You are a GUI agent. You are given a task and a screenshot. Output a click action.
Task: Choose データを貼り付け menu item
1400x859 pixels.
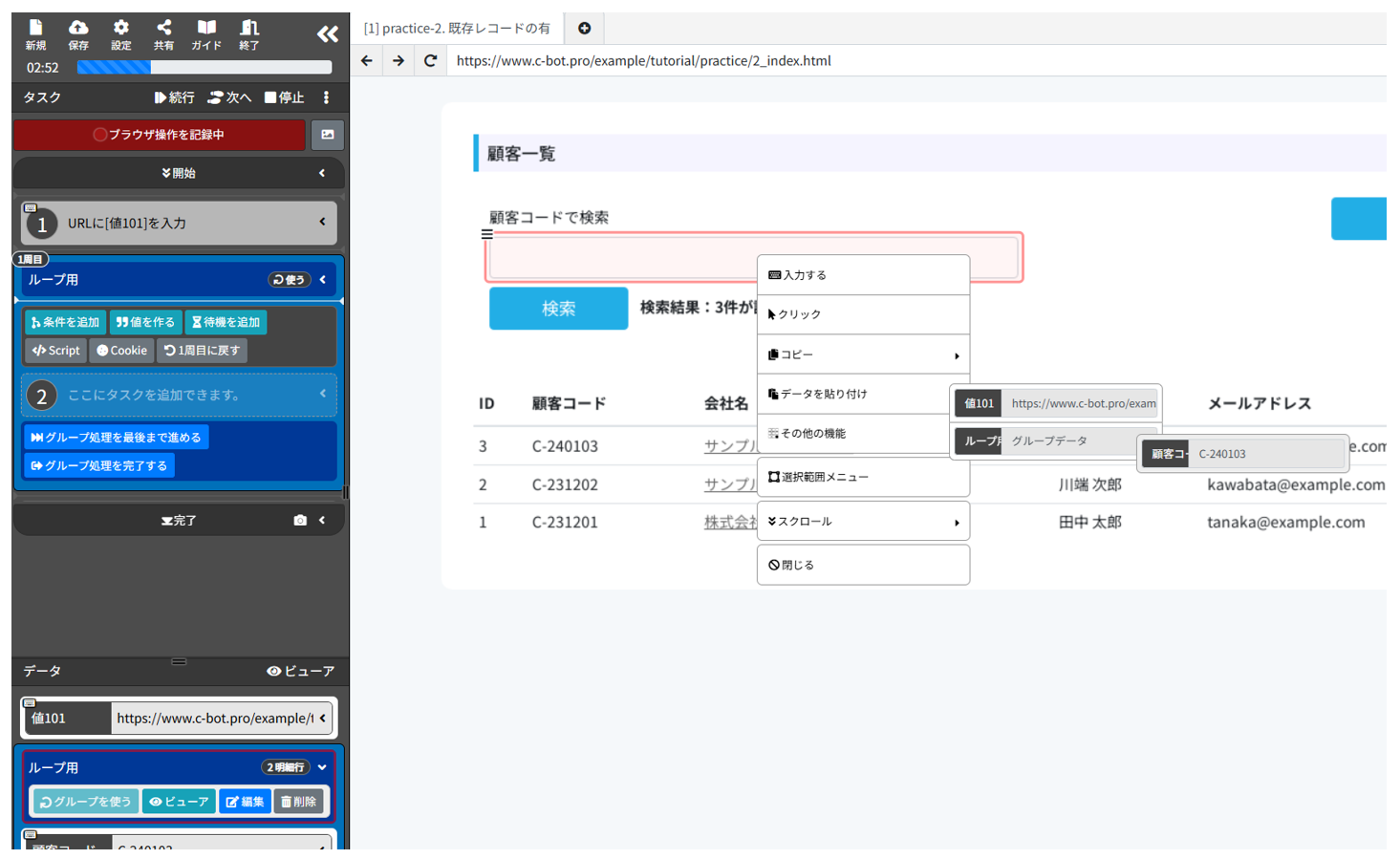(853, 394)
